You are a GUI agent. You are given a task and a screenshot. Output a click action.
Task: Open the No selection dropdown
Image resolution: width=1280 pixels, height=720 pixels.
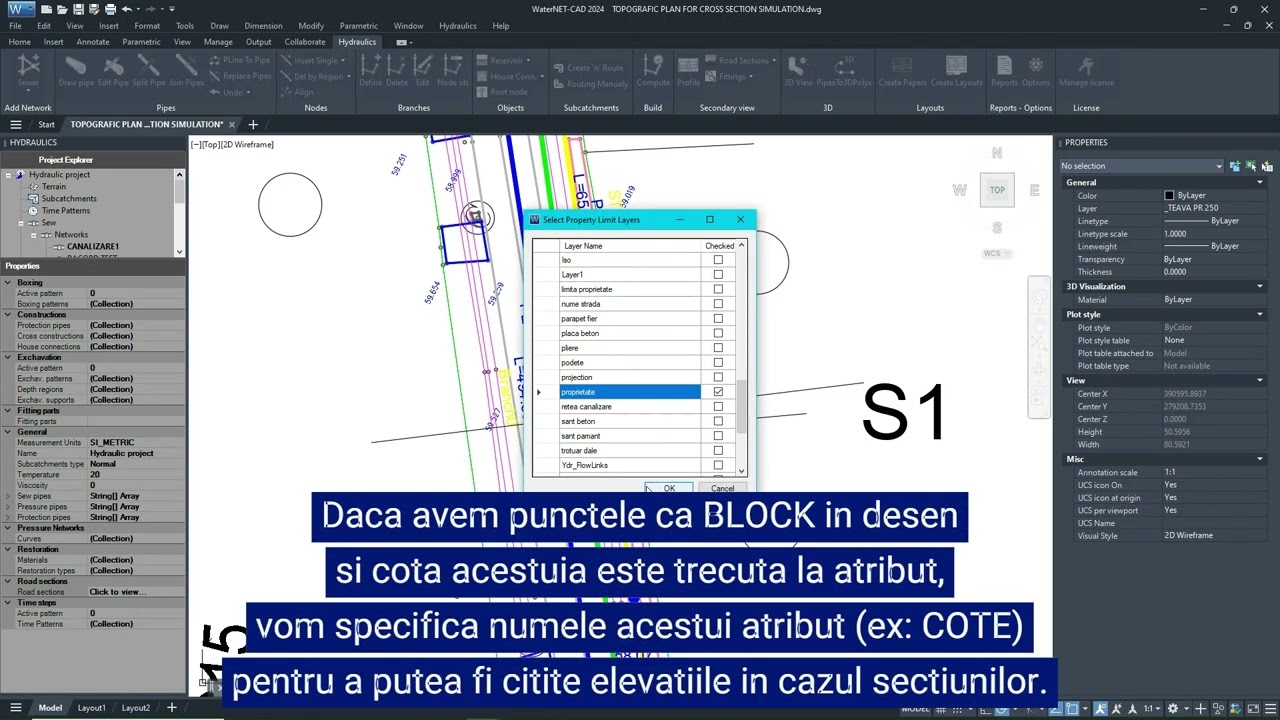pos(1141,166)
